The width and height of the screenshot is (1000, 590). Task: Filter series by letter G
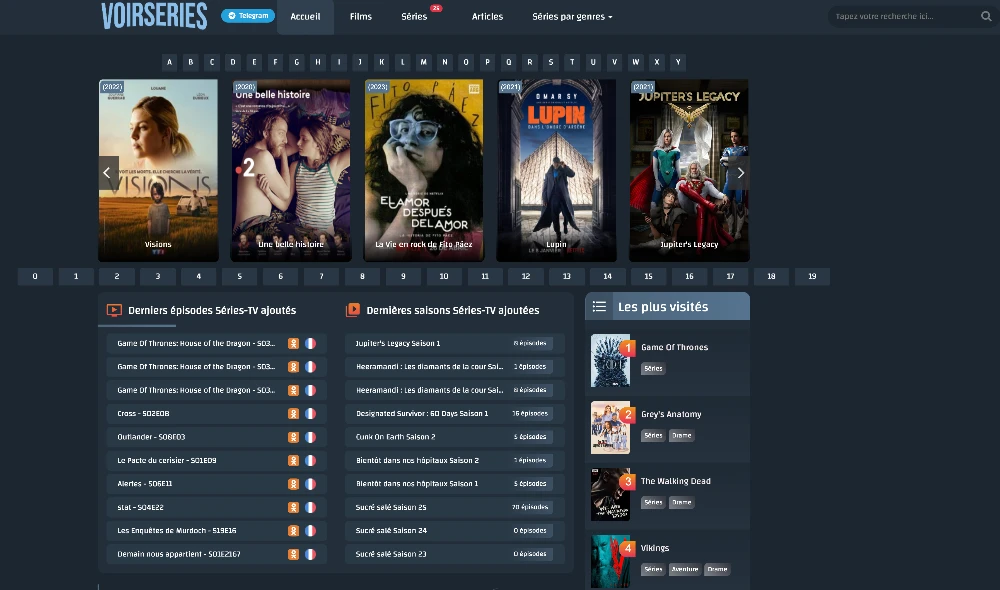pos(297,62)
